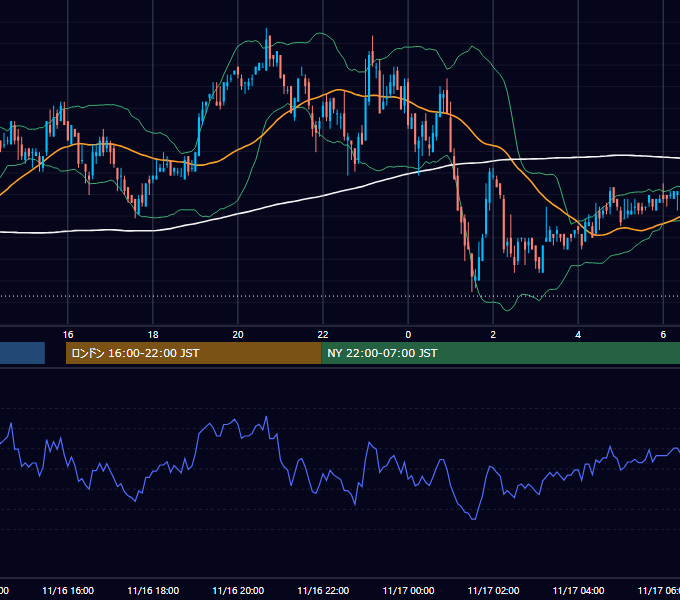Image resolution: width=680 pixels, height=600 pixels.
Task: Click the 2 hour label on price chart axis
Action: [x=493, y=335]
